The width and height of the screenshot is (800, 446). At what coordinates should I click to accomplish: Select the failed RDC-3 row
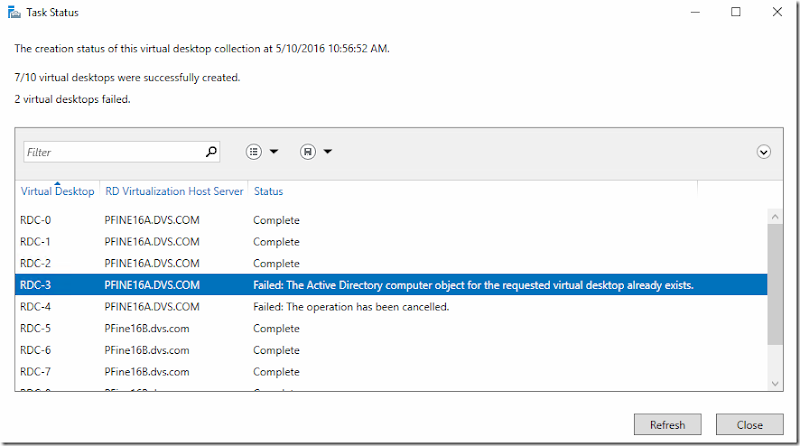point(390,285)
